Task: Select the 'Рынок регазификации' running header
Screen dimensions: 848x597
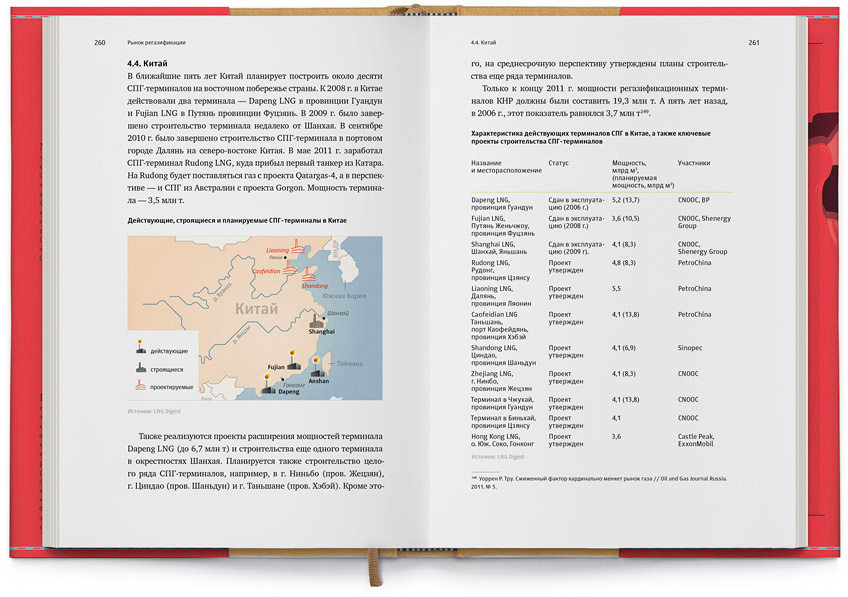Action: coord(157,43)
